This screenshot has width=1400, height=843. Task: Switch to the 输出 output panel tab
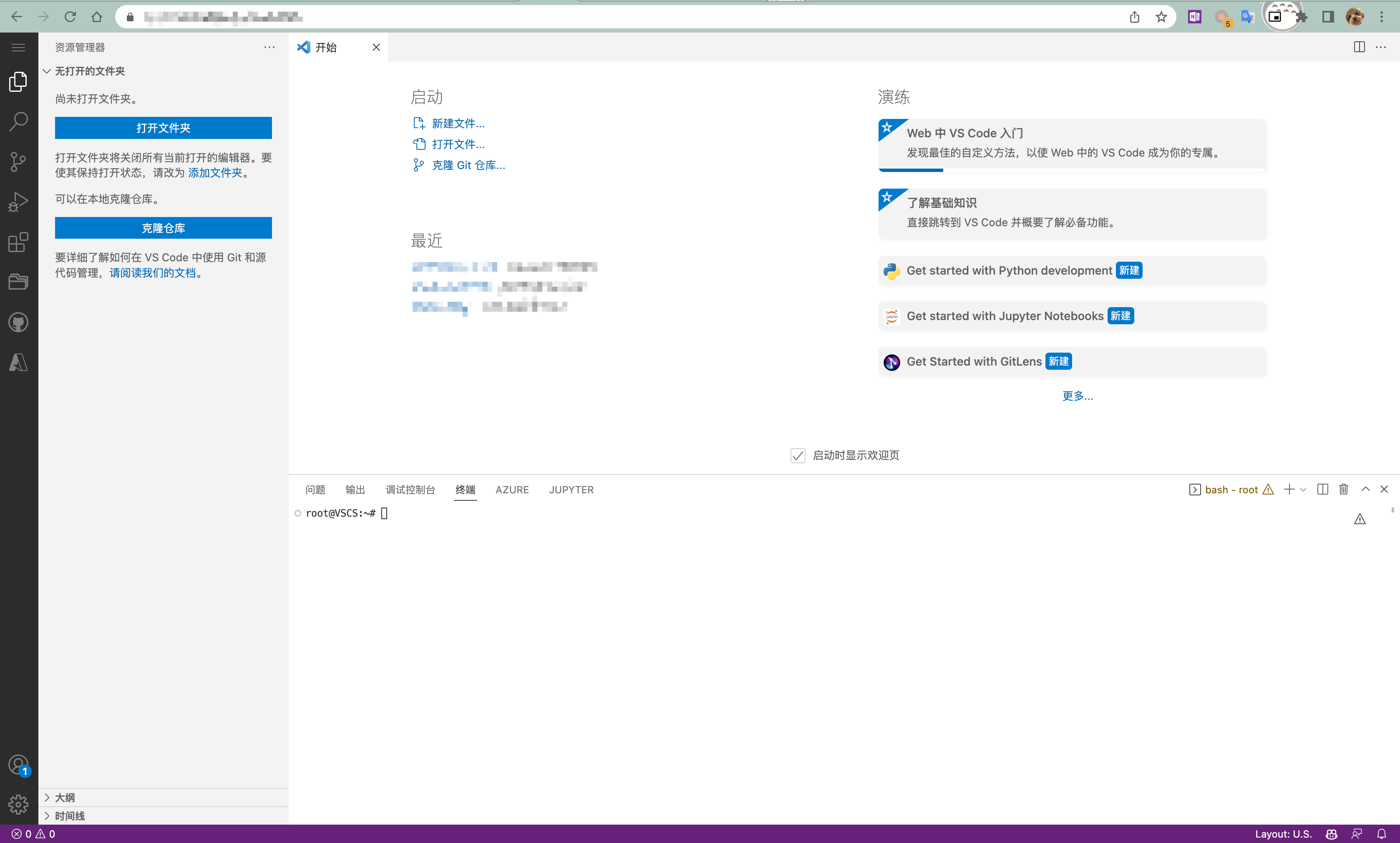coord(355,490)
